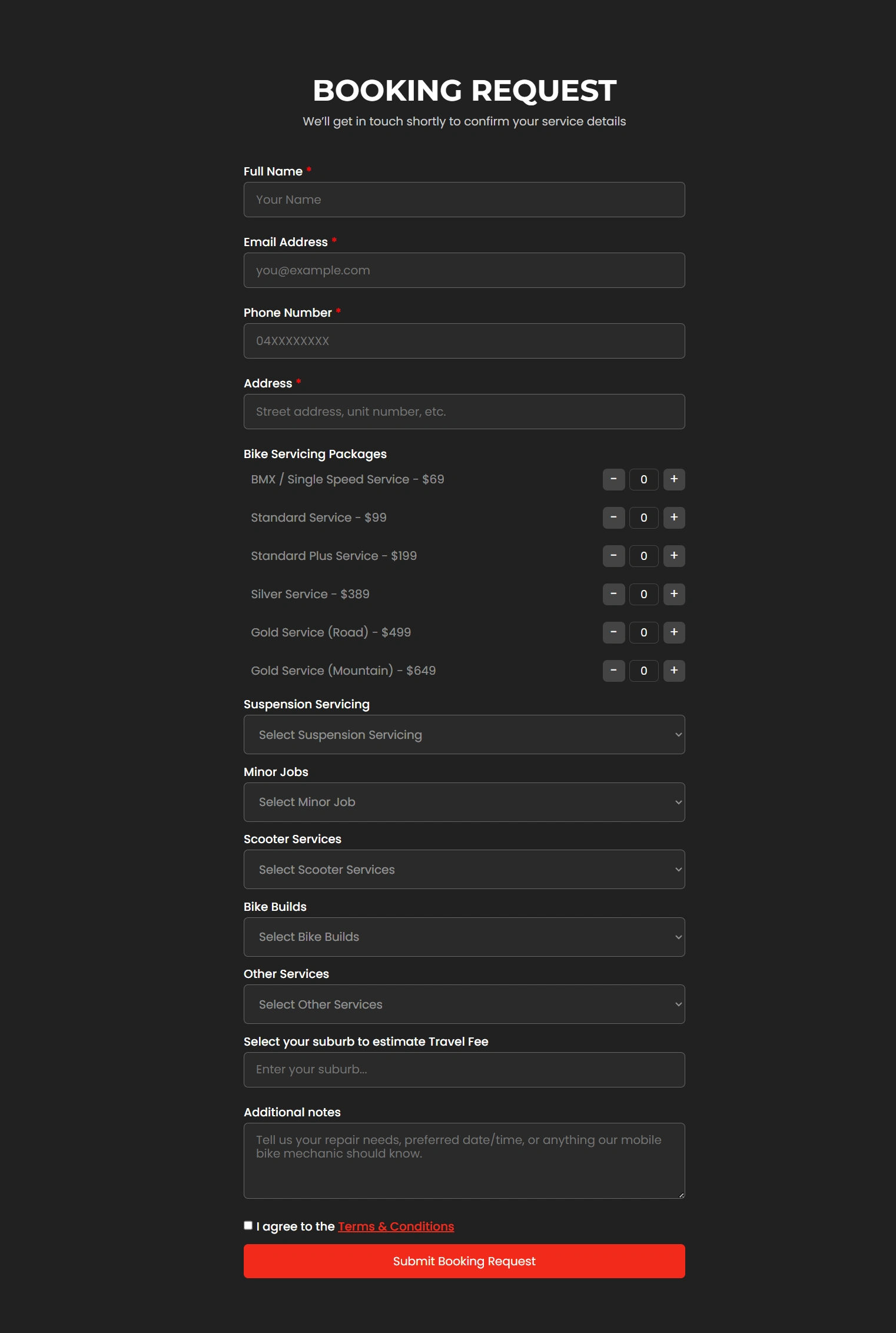Click into the Email Address field
This screenshot has width=896, height=1333.
tap(464, 270)
